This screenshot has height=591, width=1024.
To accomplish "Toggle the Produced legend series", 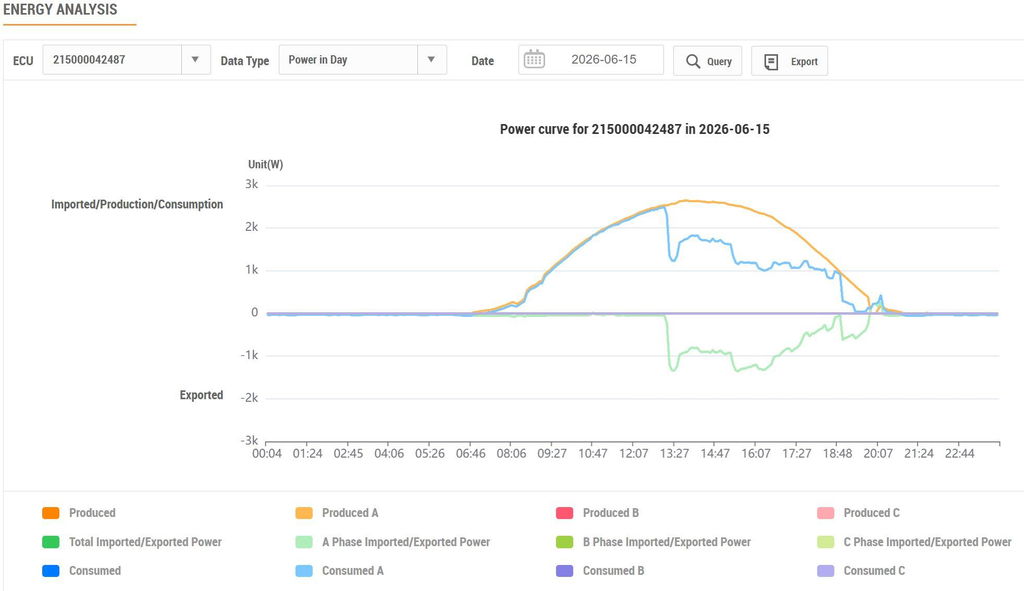I will [x=79, y=513].
